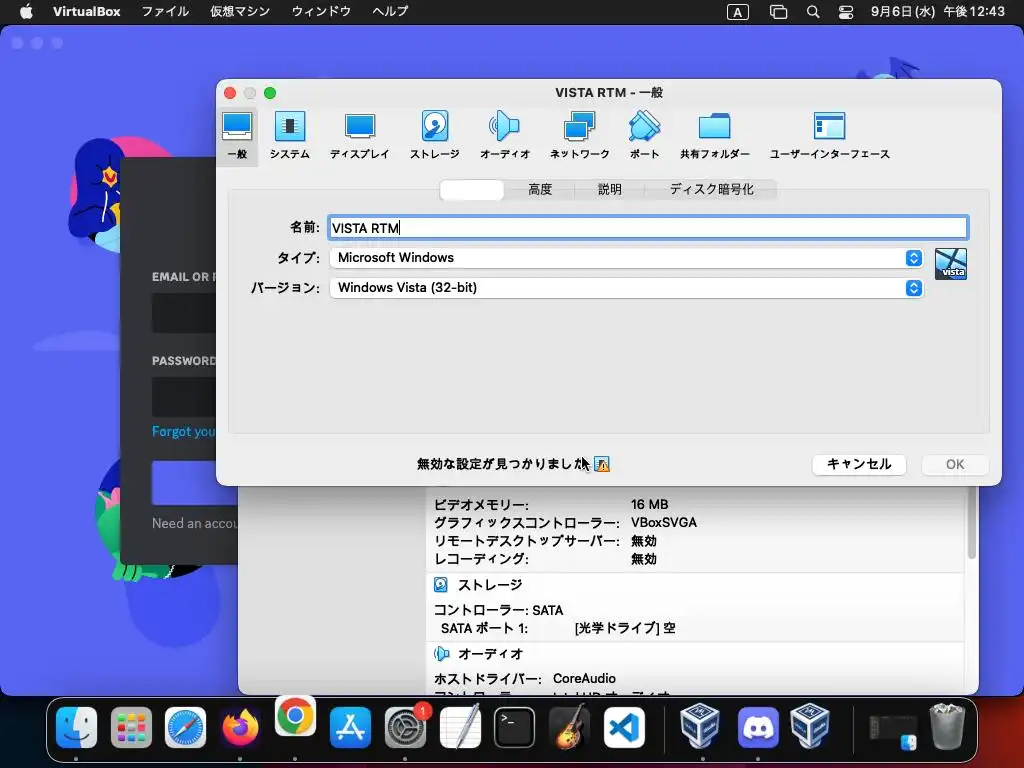Confirm settings with the OK button
This screenshot has height=768, width=1024.
click(955, 464)
